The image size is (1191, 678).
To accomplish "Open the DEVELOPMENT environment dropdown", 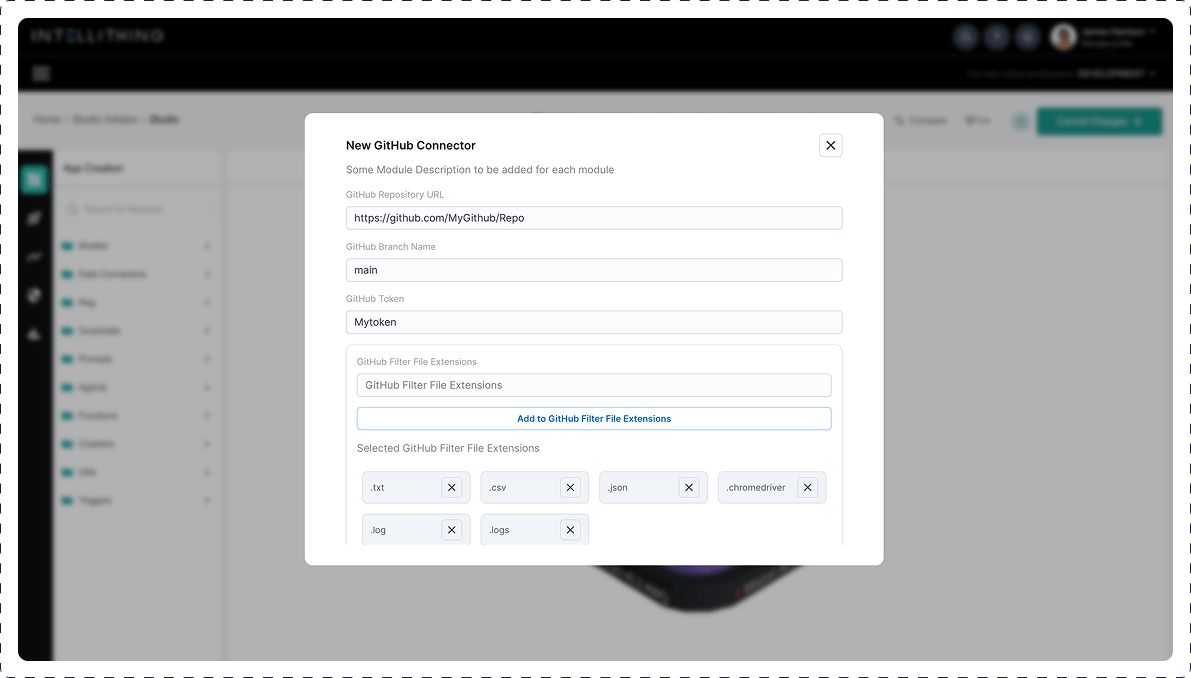I will pos(1116,74).
